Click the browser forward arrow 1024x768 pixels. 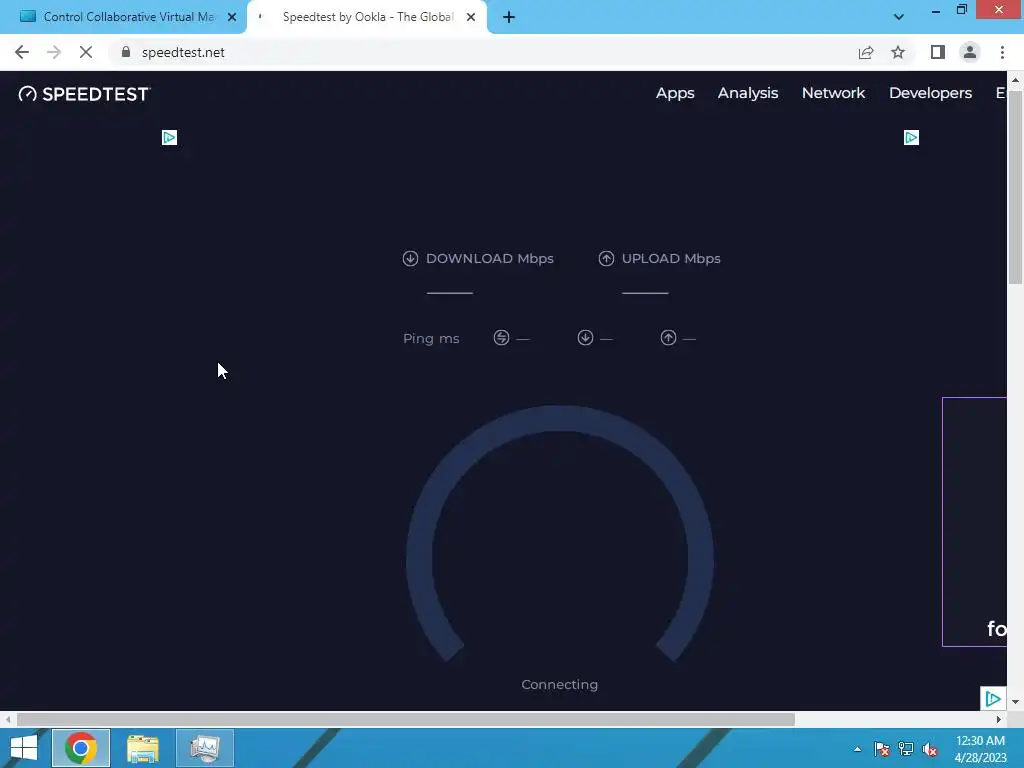[54, 52]
